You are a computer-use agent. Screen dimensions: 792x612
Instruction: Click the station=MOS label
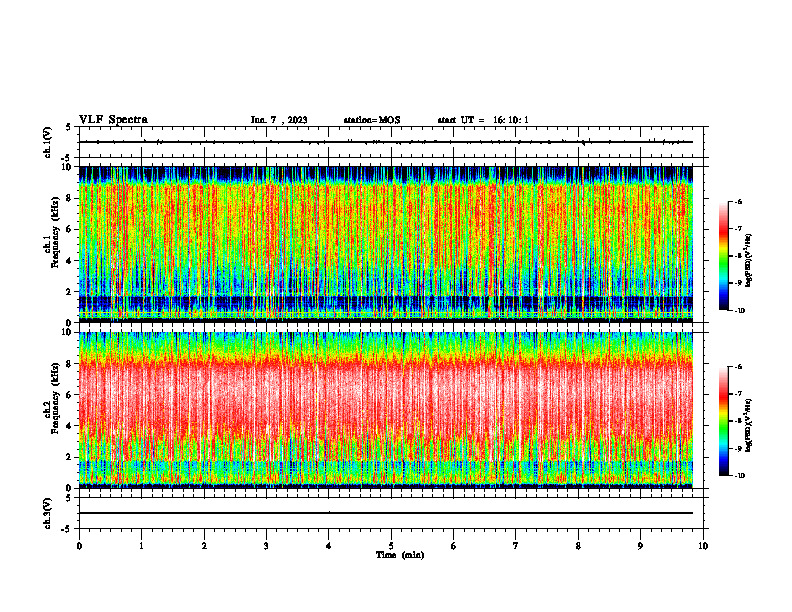point(372,120)
